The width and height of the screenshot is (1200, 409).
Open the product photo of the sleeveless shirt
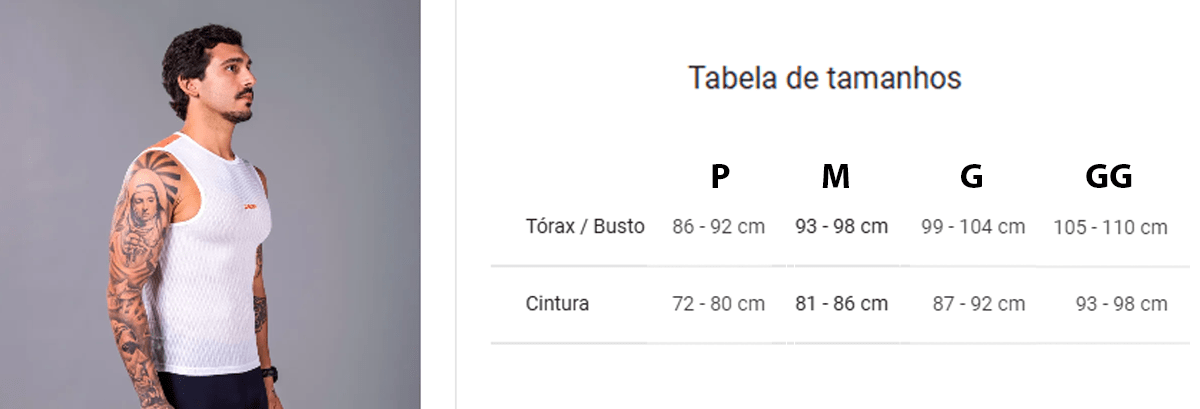point(210,204)
